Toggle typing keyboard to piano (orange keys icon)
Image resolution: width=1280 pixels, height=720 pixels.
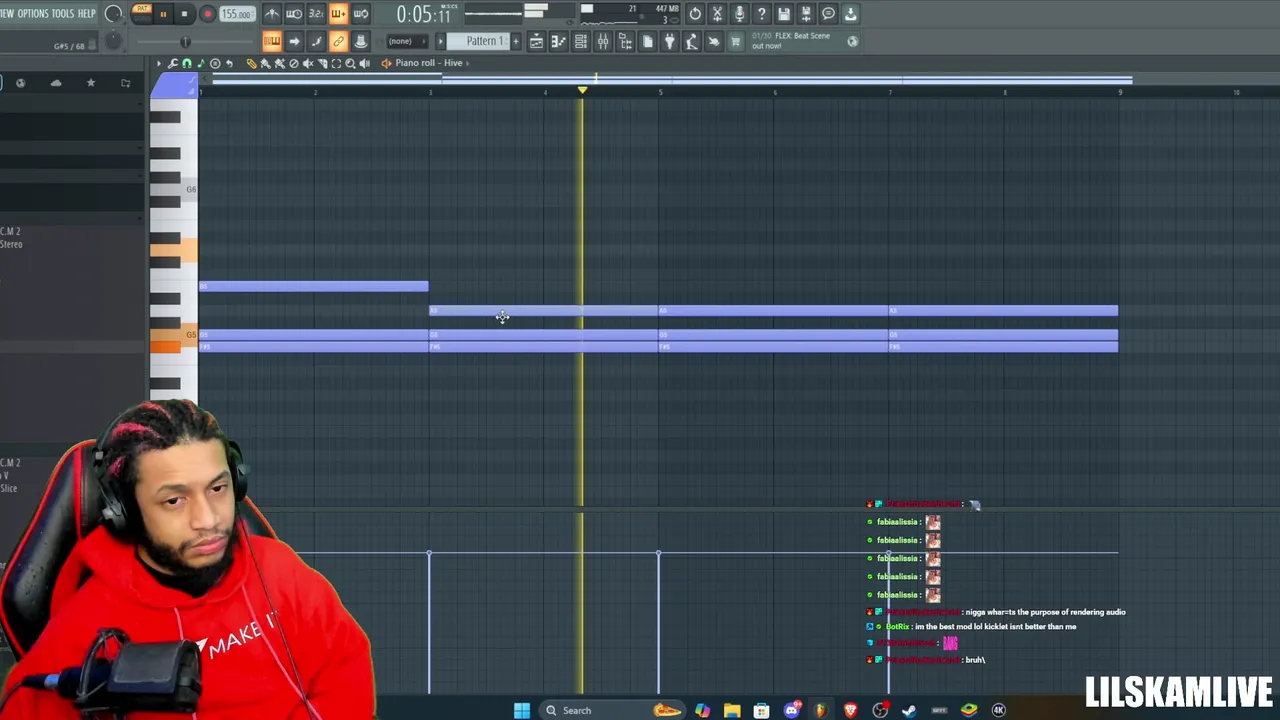pos(272,41)
